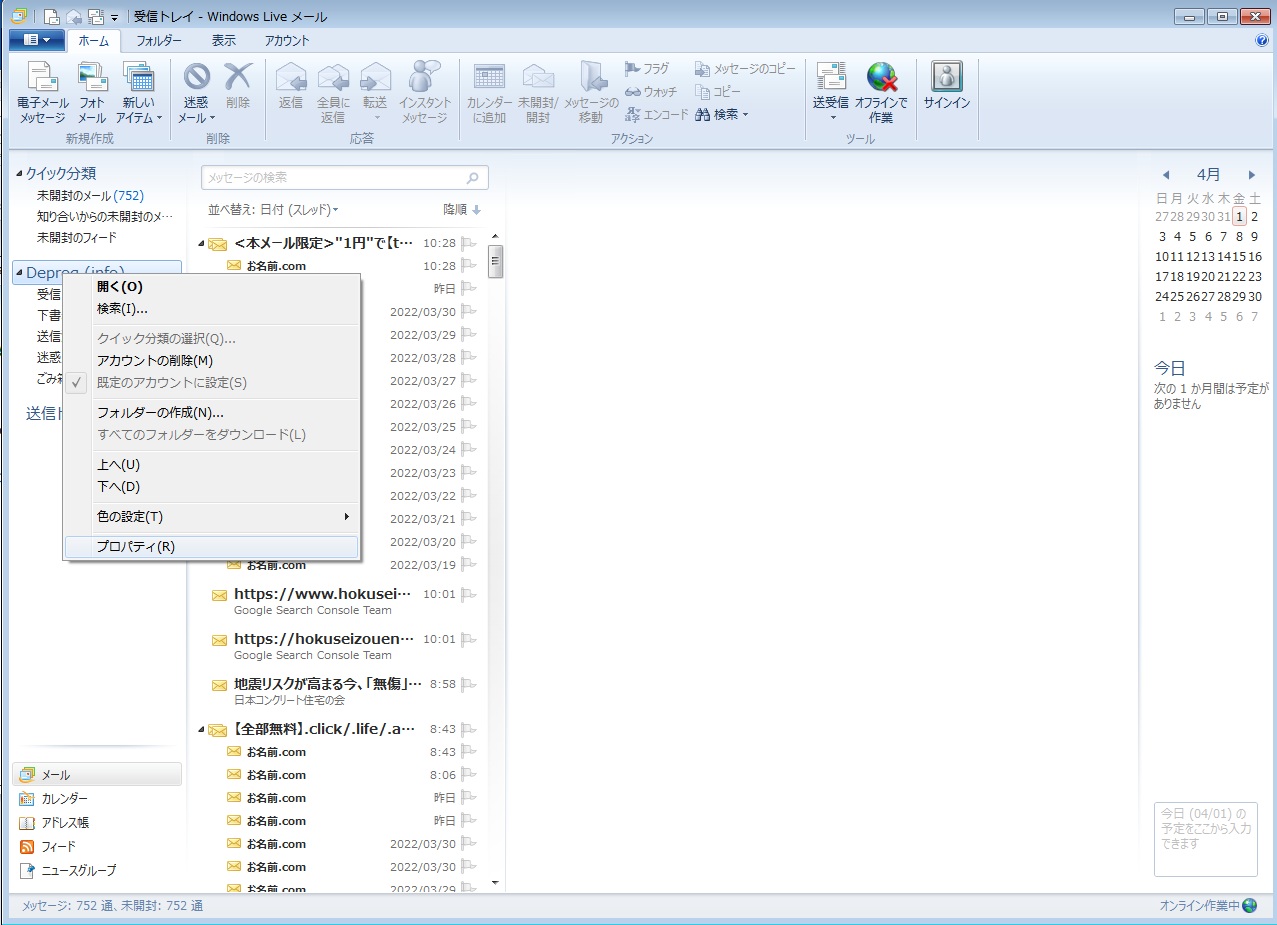This screenshot has width=1277, height=925.
Task: Select 未開封のフィード quick view
Action: 77,238
